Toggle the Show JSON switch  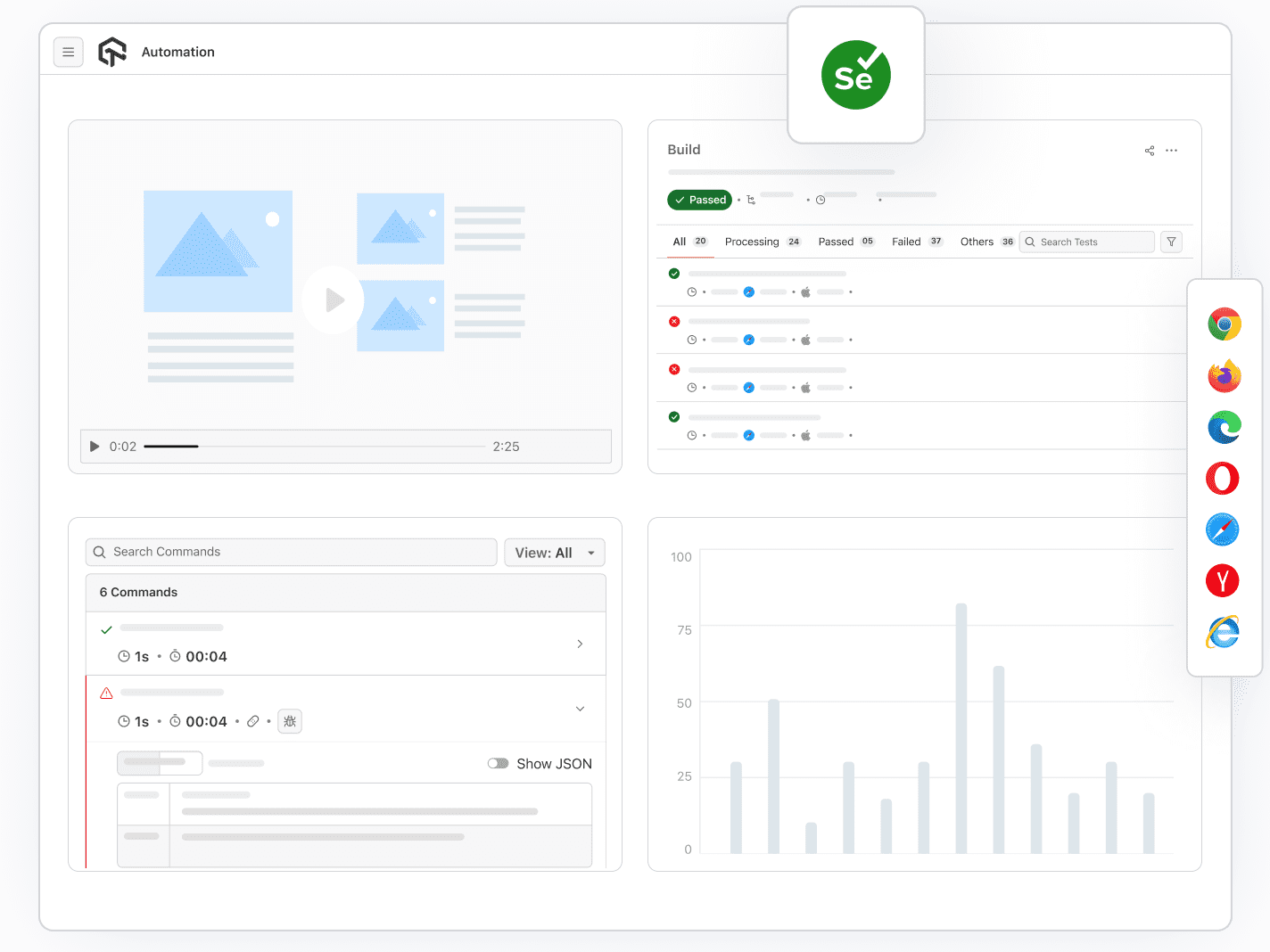498,763
